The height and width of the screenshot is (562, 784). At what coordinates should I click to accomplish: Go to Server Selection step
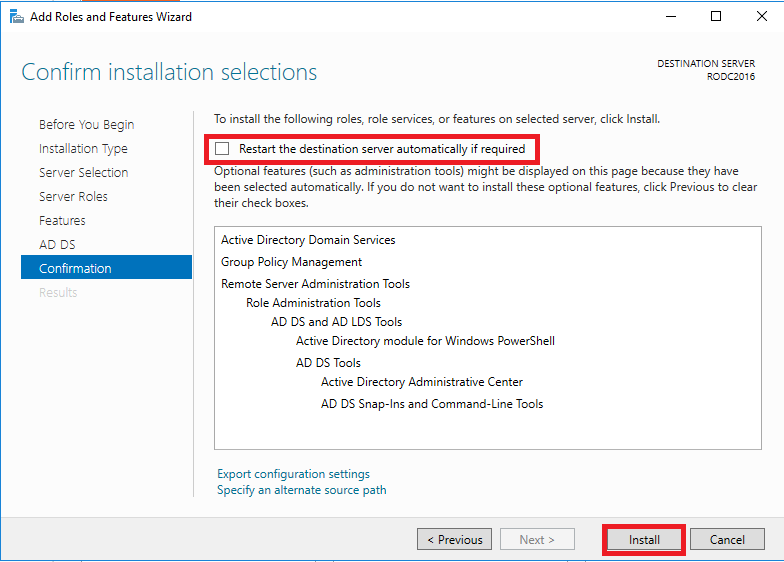pyautogui.click(x=84, y=172)
